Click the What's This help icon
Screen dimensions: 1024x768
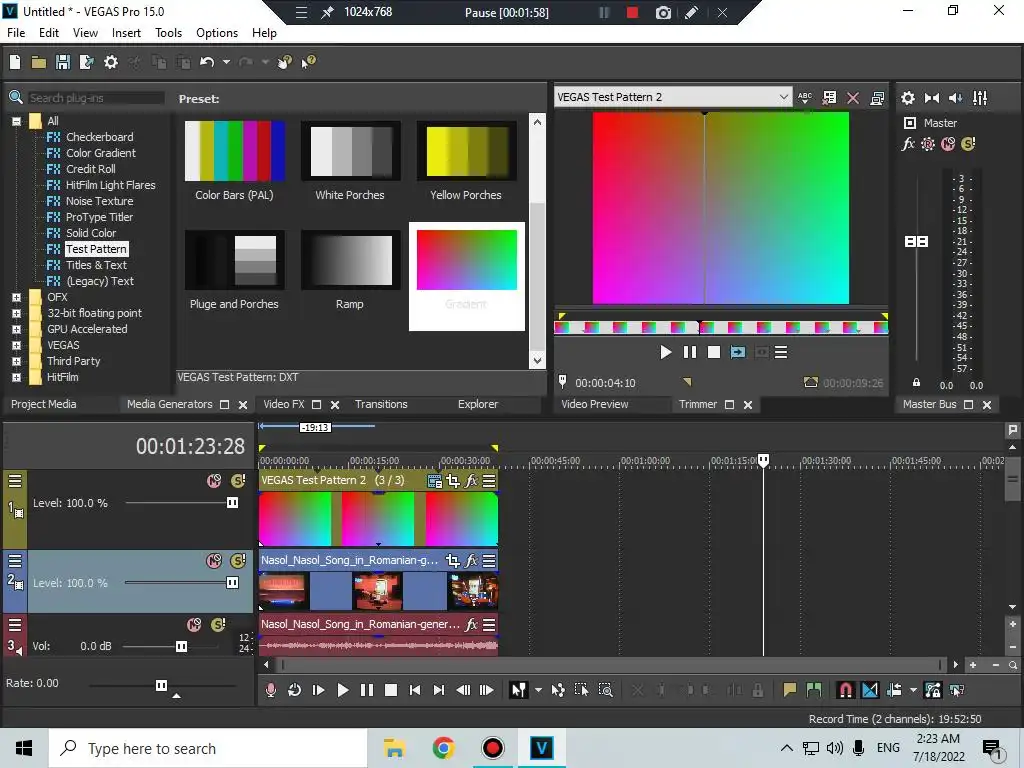coord(308,62)
